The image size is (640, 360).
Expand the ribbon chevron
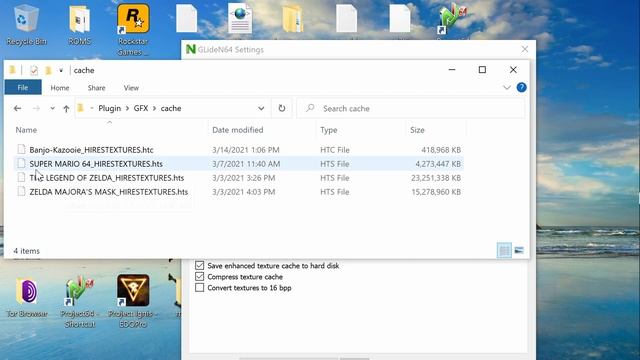(x=507, y=87)
